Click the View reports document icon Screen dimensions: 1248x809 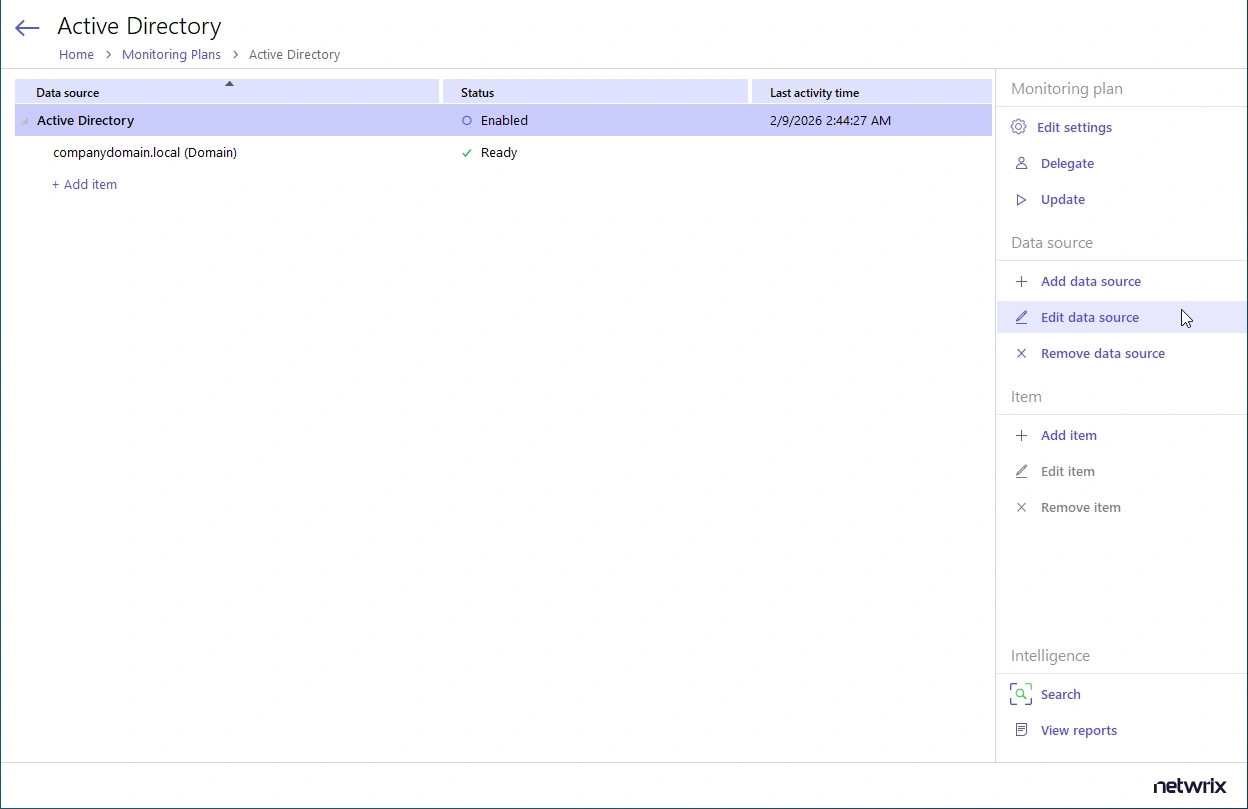click(1020, 730)
